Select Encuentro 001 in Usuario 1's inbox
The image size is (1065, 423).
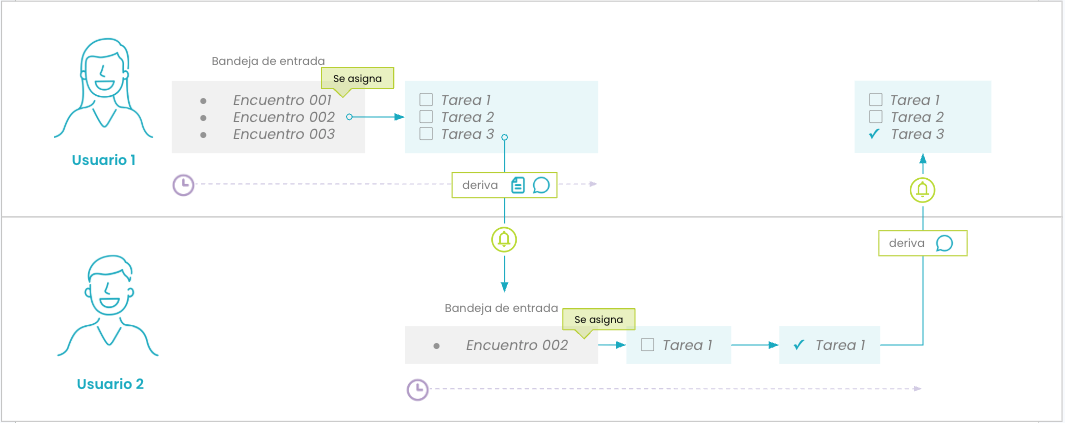coord(282,100)
